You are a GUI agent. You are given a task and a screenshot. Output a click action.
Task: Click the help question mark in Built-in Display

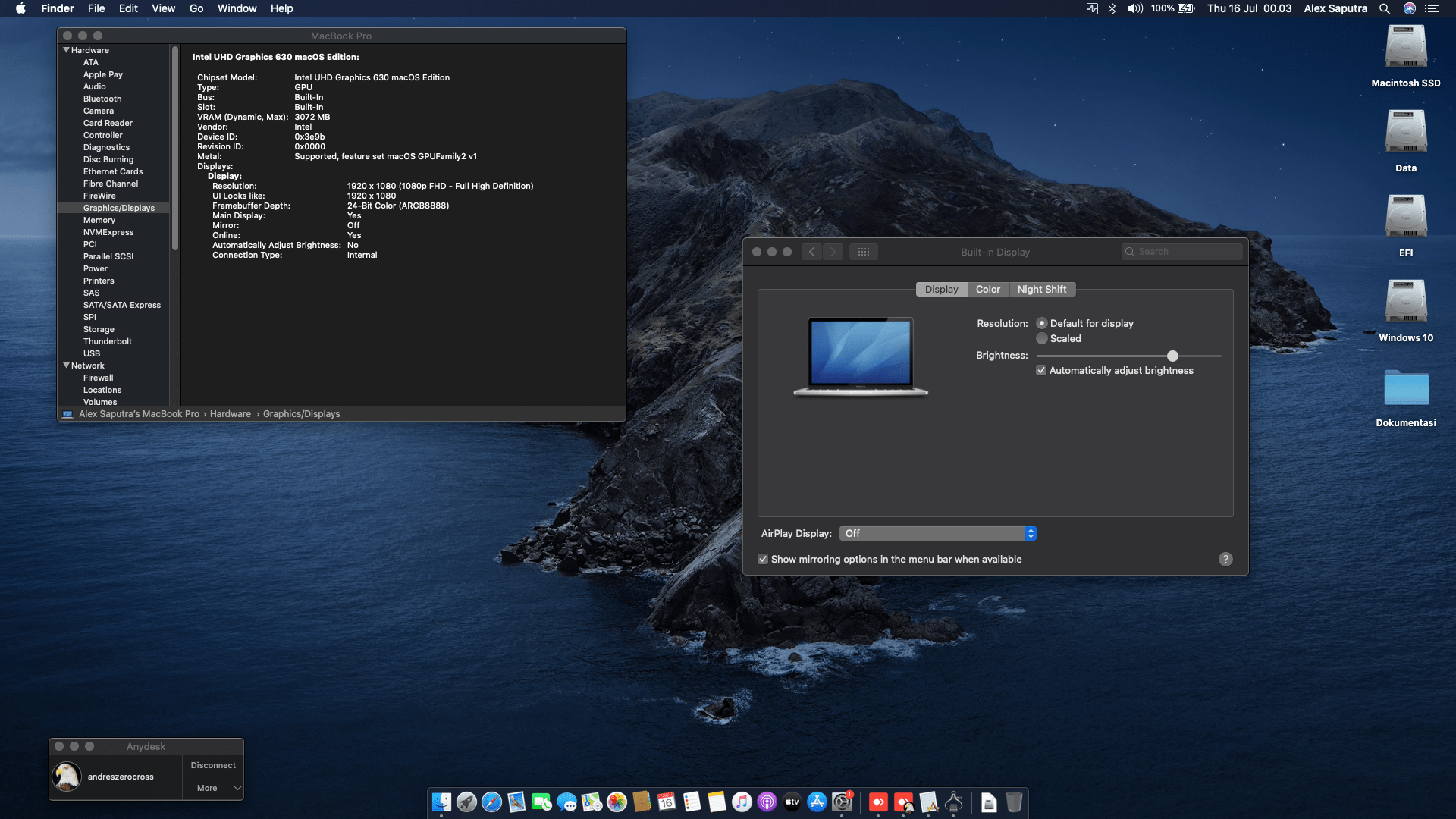click(x=1225, y=559)
